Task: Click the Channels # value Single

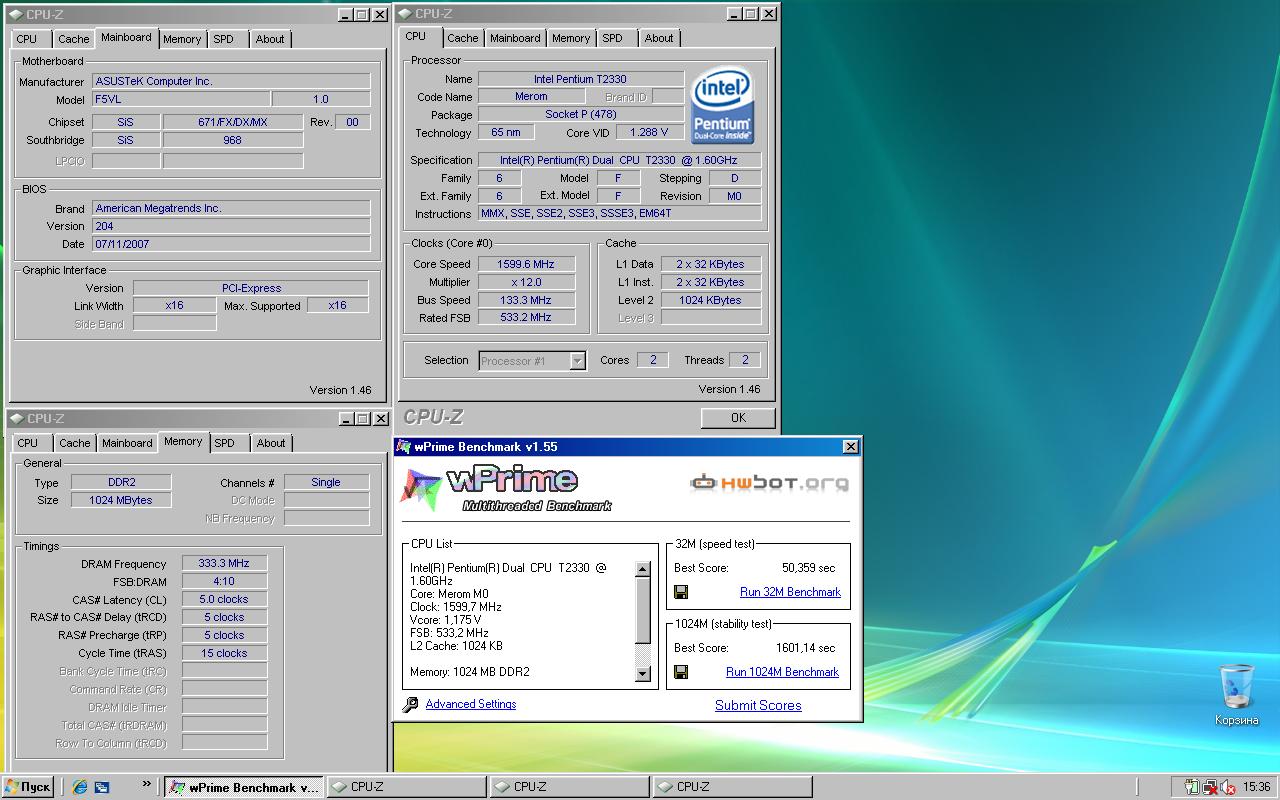Action: [326, 482]
